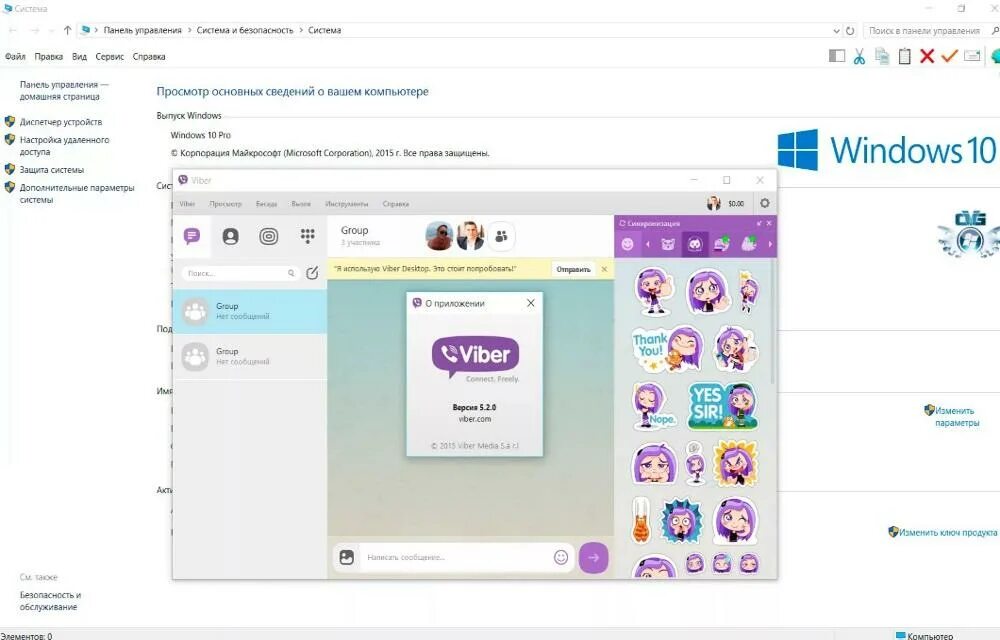Open the Viber 'Просмотр' menu
The image size is (1000, 640).
pos(225,204)
